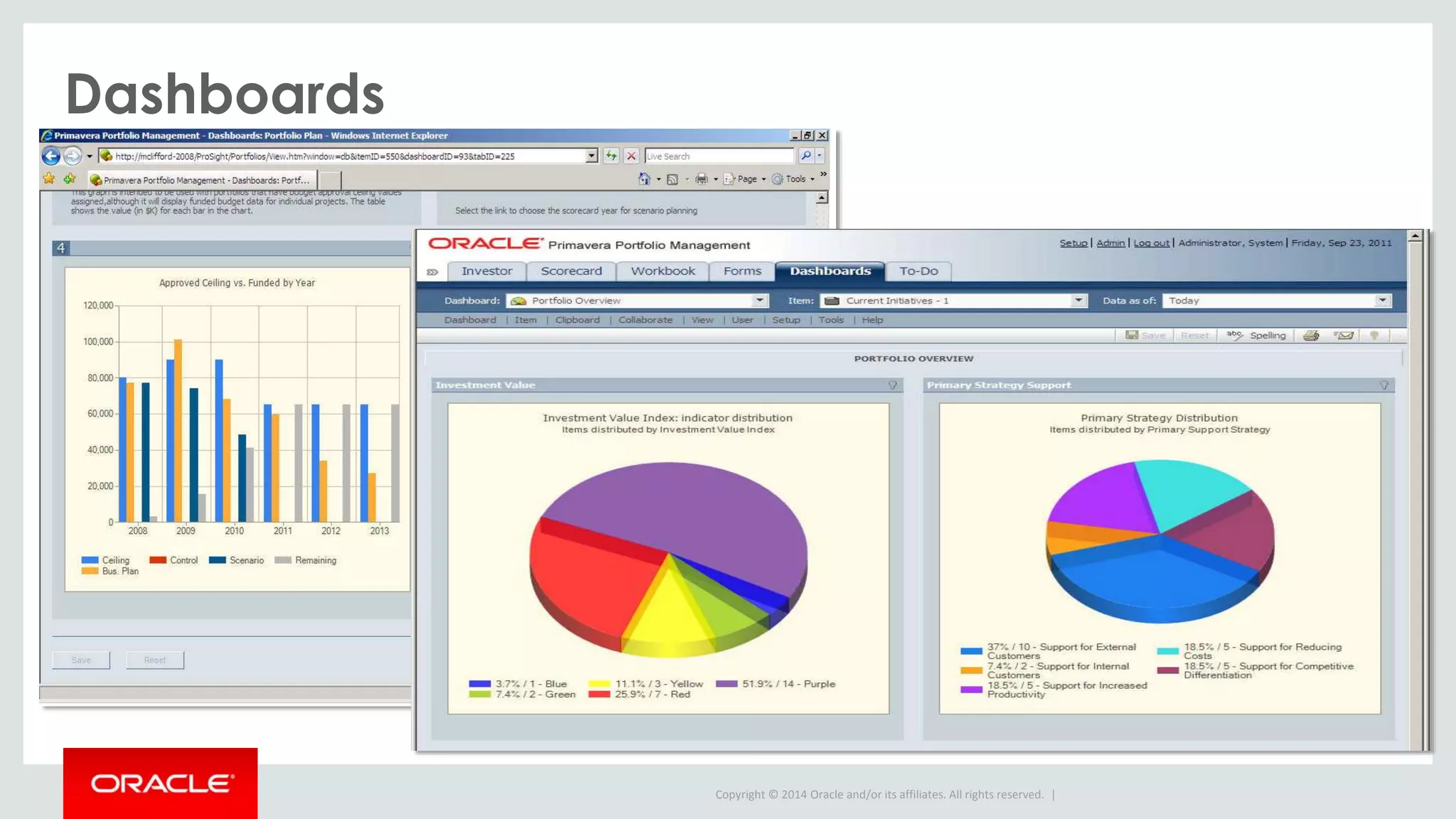Open the Item Current Initiatives dropdown
The height and width of the screenshot is (819, 1456).
pos(1078,301)
